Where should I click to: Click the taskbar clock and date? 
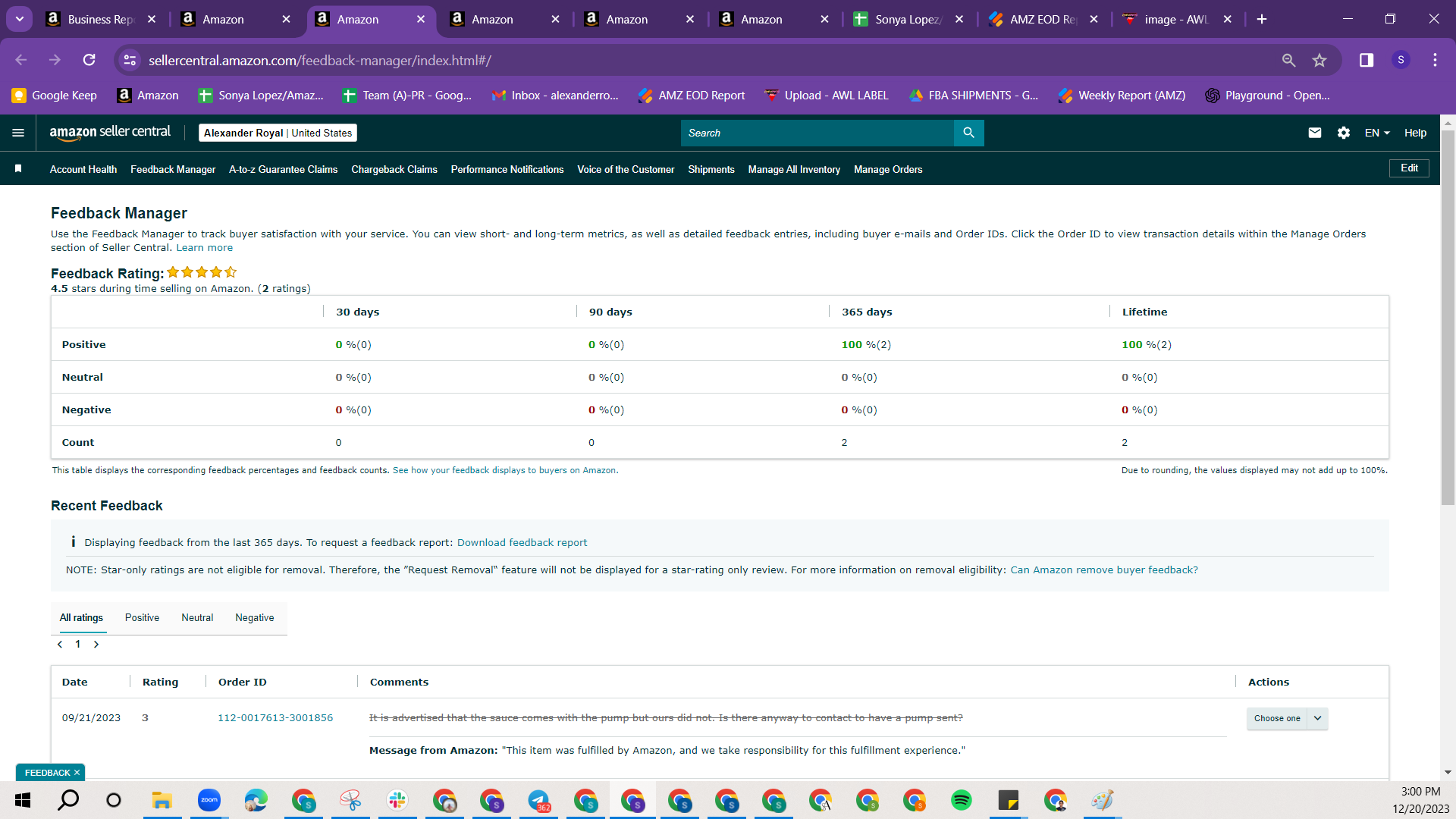point(1420,800)
